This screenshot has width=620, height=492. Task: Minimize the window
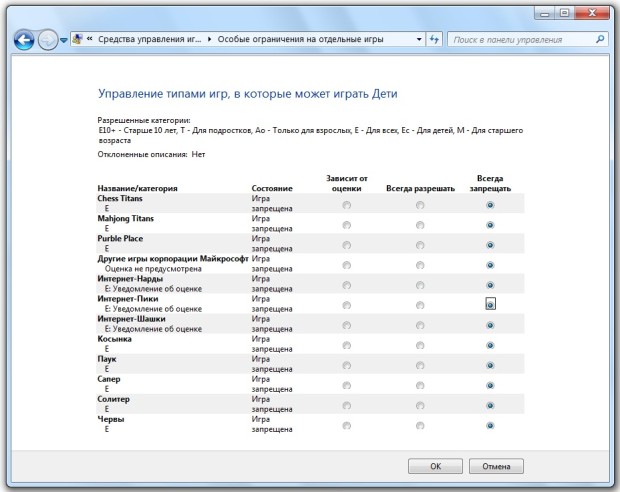[x=545, y=13]
